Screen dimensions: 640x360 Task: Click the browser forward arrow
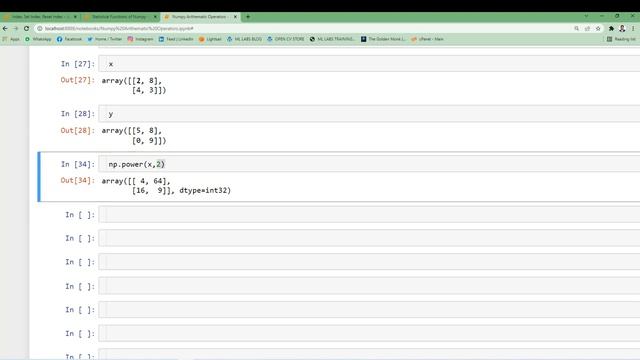16,28
